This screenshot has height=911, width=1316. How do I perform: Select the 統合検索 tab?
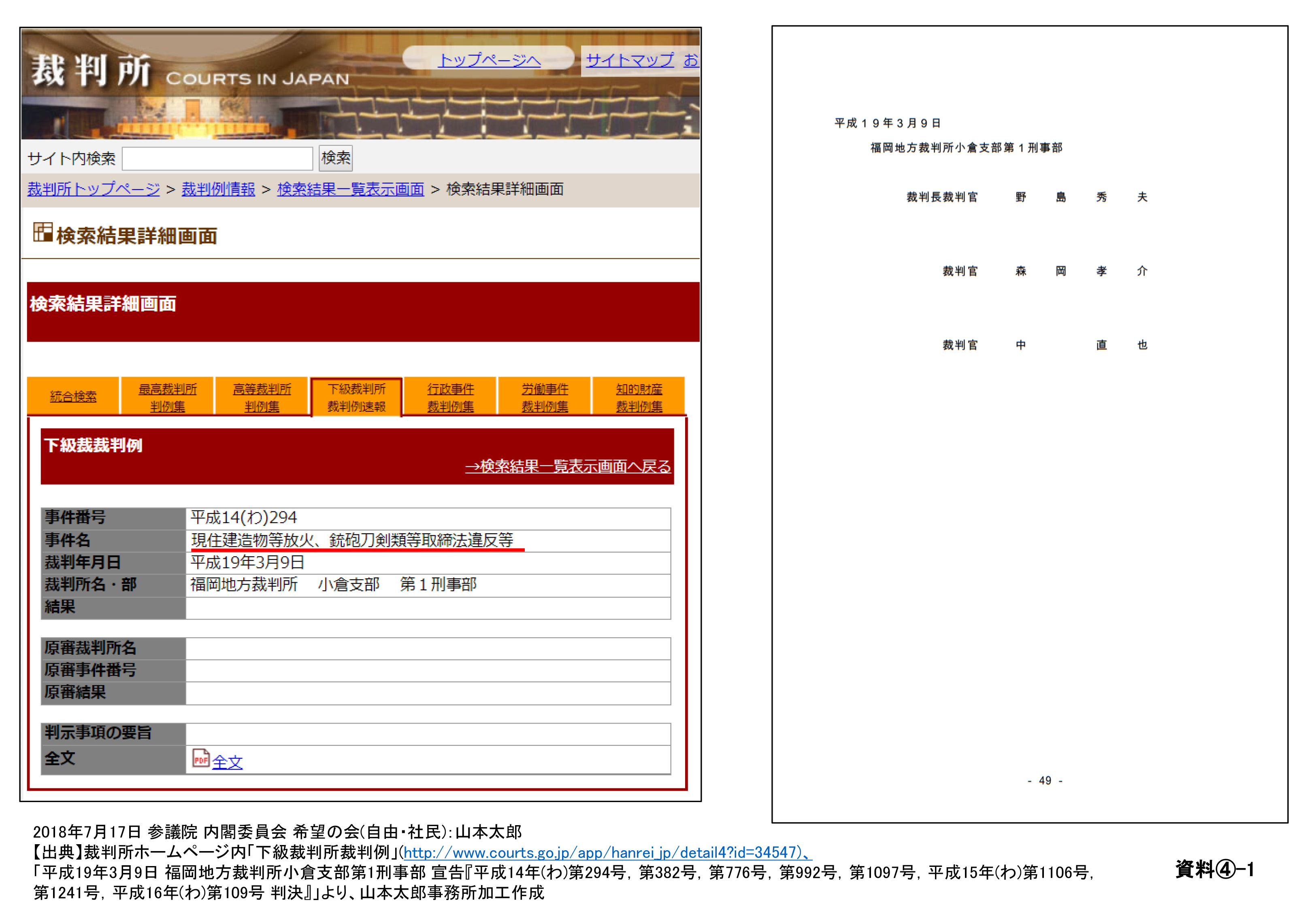click(73, 397)
